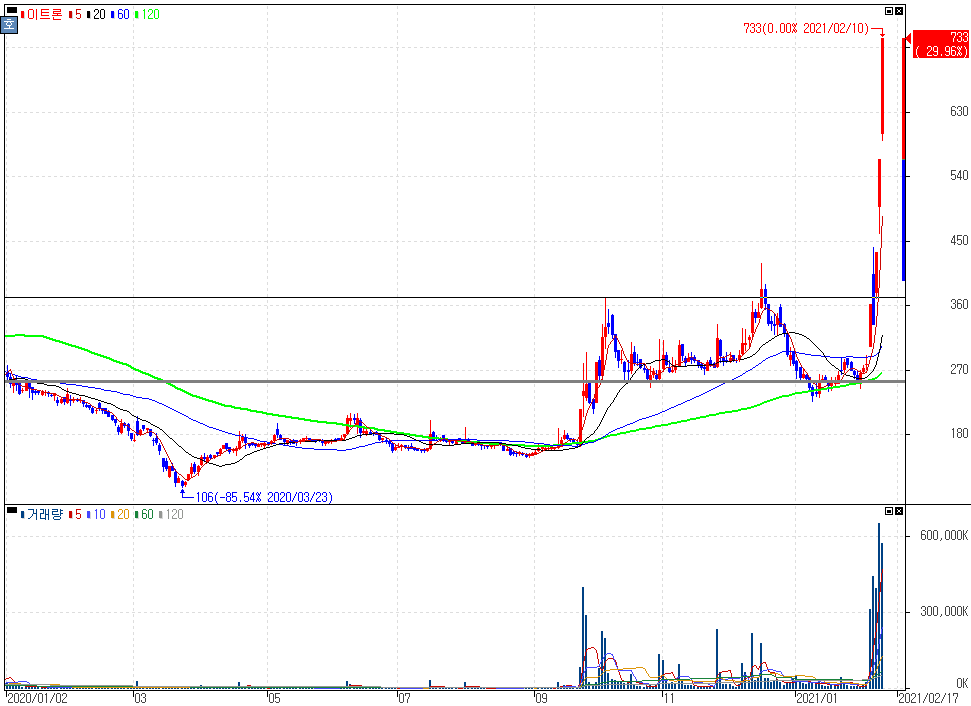The width and height of the screenshot is (971, 706).
Task: Click the 450 price axis label
Action: point(959,240)
